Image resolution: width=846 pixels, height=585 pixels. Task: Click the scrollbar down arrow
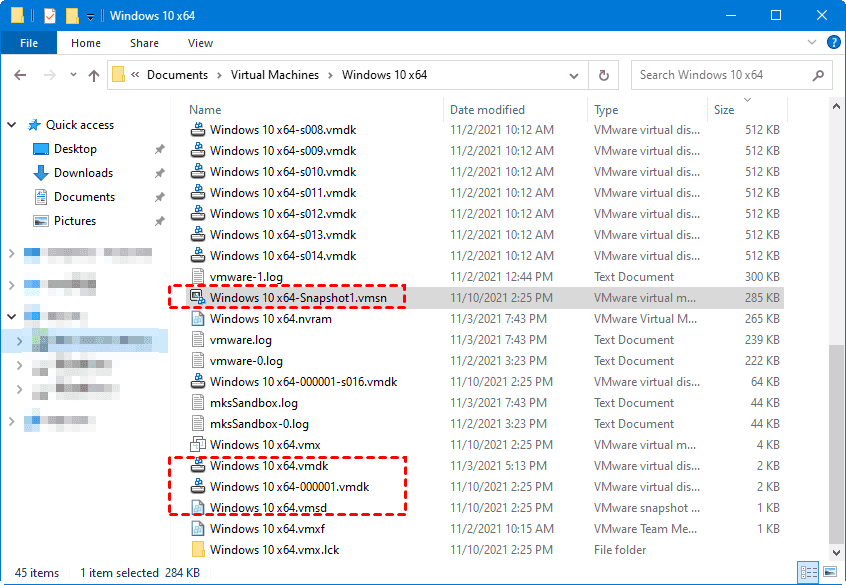(836, 553)
